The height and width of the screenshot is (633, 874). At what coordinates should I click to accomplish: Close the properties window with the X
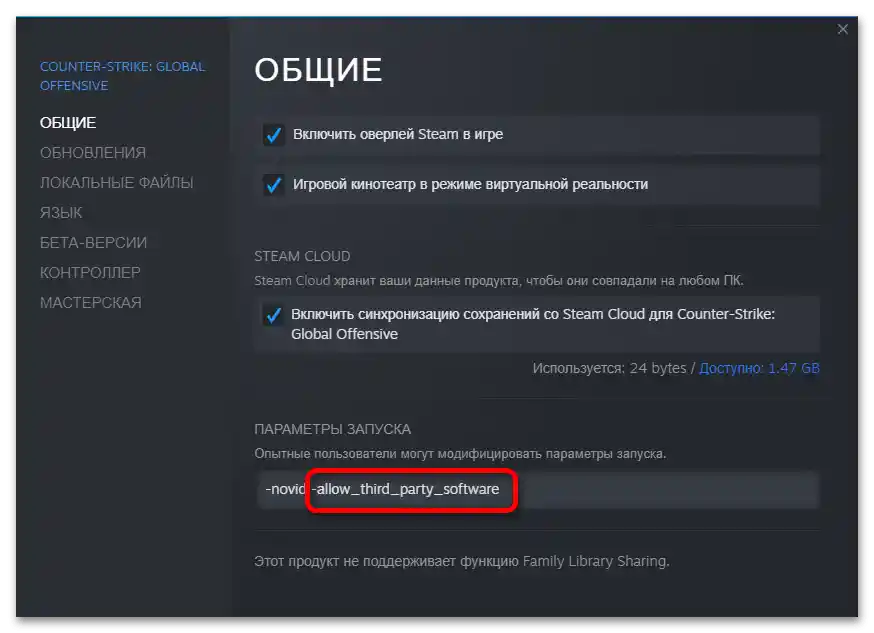tap(842, 29)
